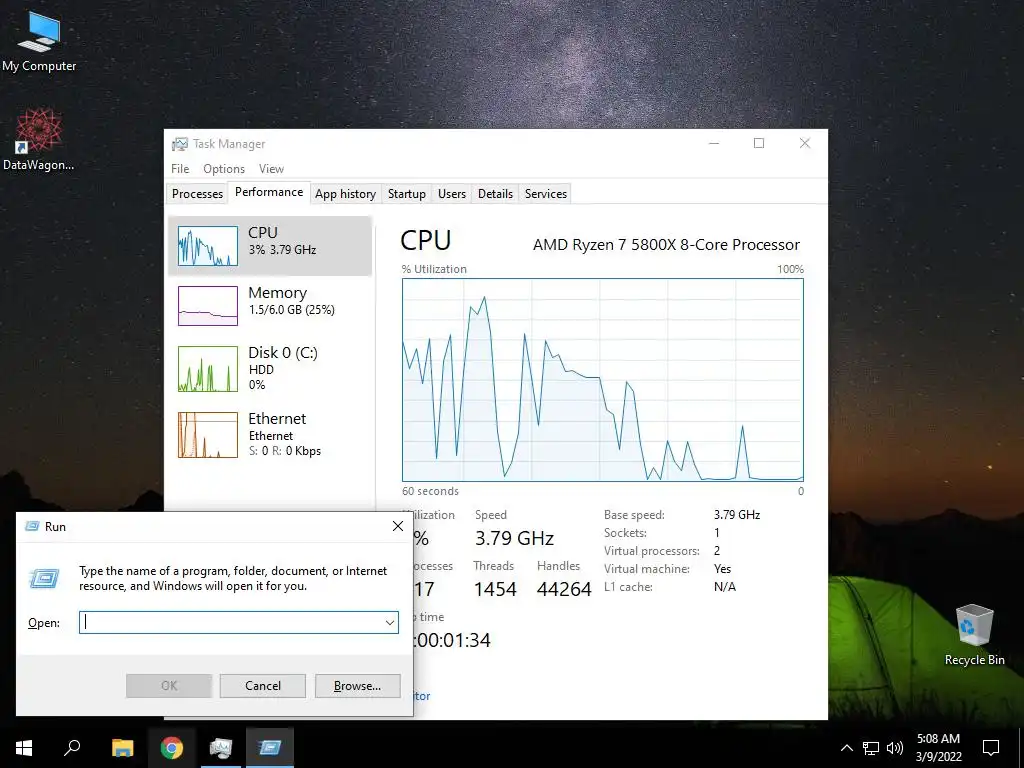Switch to the App history tab
Viewport: 1024px width, 768px height.
[x=345, y=194]
